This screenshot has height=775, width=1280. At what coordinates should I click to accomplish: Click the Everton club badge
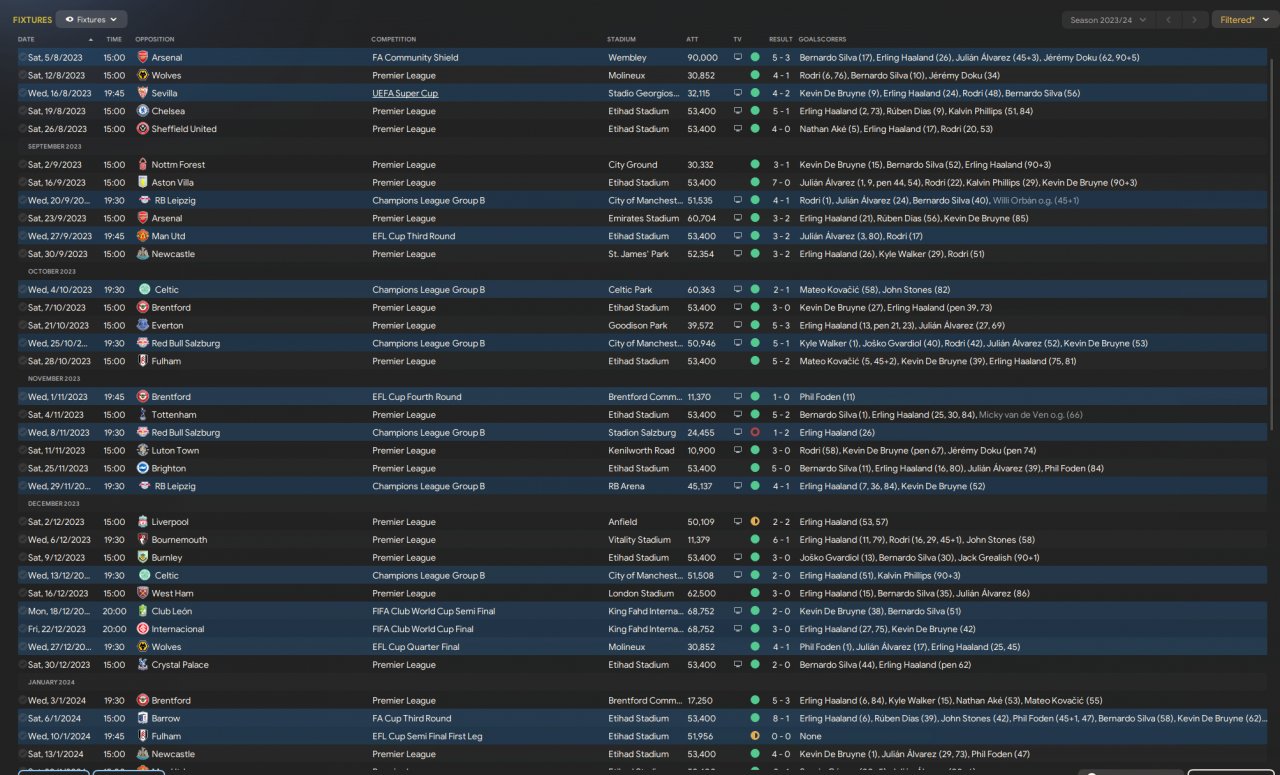(x=143, y=326)
